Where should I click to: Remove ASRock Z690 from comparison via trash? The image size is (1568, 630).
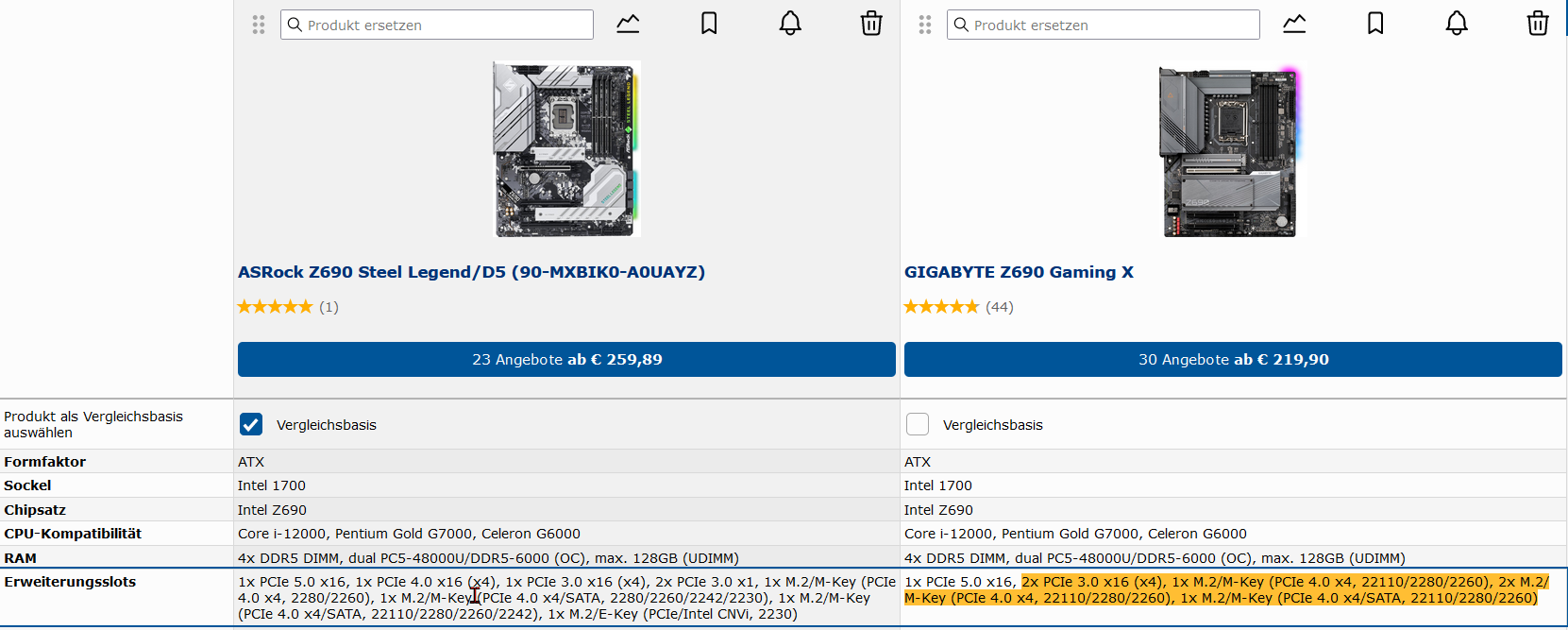coord(871,24)
